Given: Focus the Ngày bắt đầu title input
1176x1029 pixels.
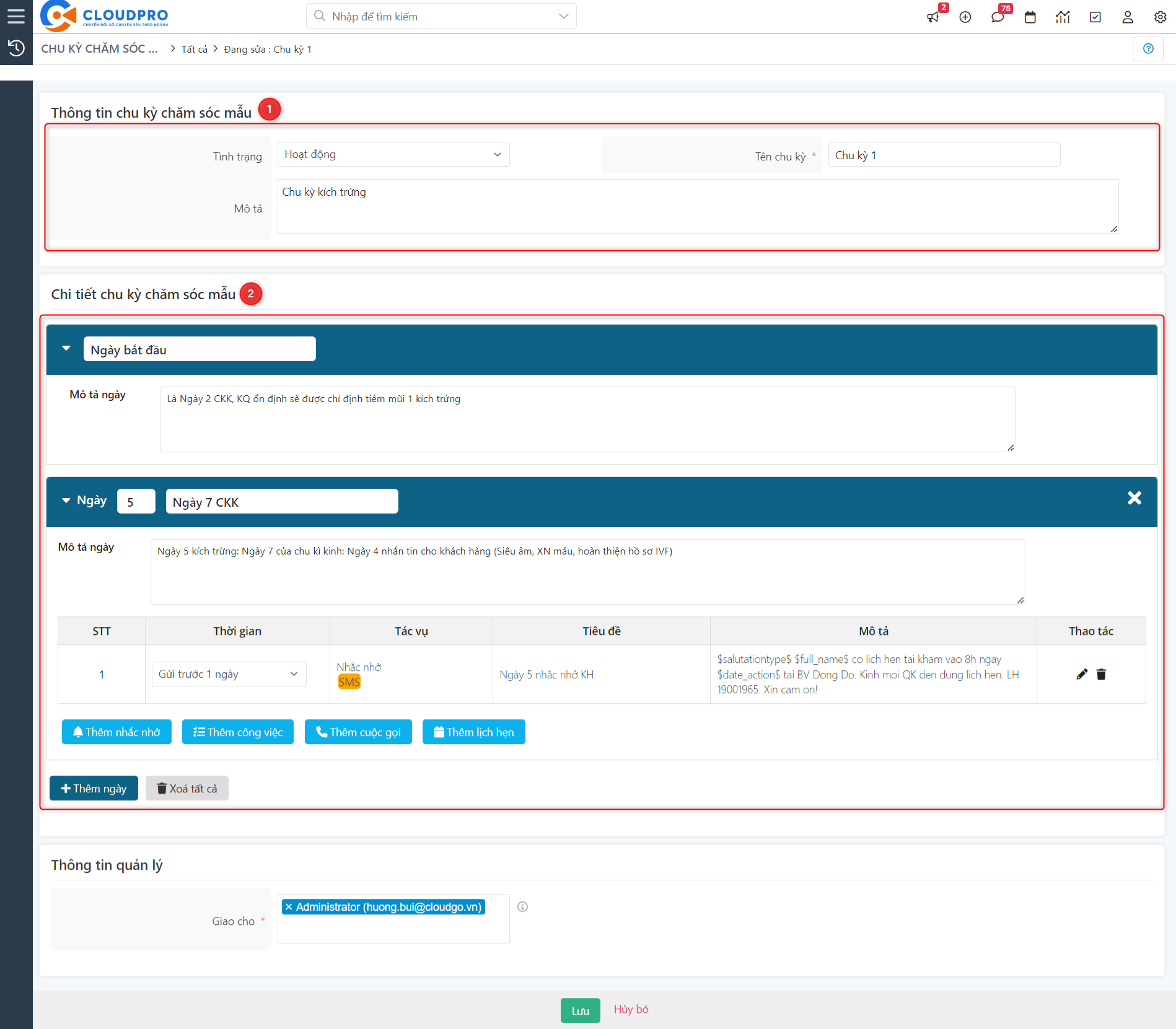Looking at the screenshot, I should click(200, 349).
